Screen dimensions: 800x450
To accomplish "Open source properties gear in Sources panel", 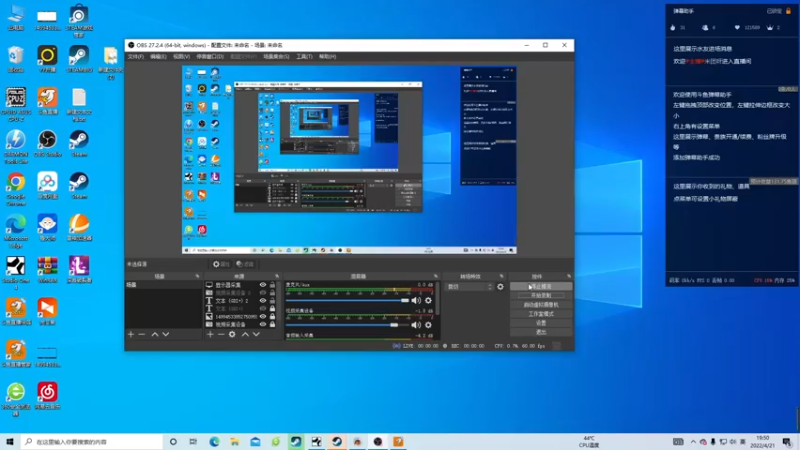I will (x=232, y=334).
